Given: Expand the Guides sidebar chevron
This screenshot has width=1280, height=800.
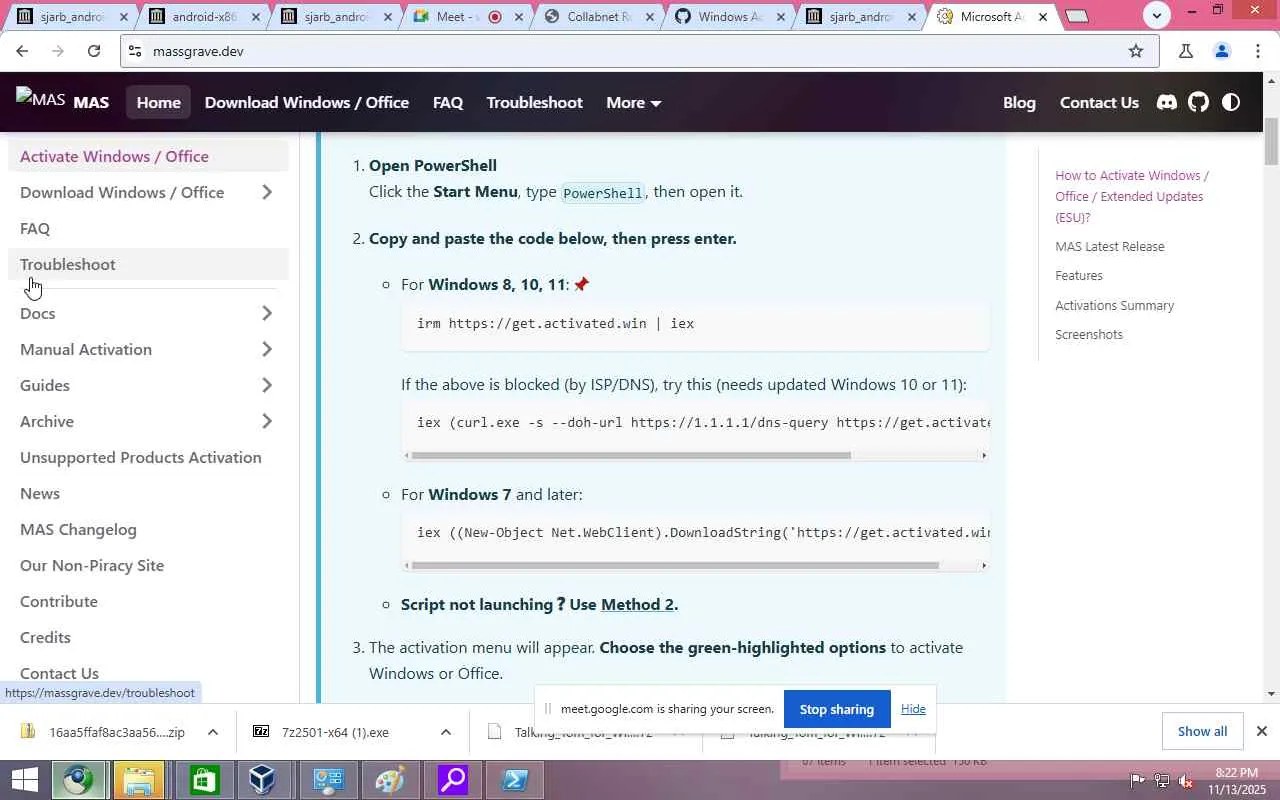Looking at the screenshot, I should [x=267, y=385].
